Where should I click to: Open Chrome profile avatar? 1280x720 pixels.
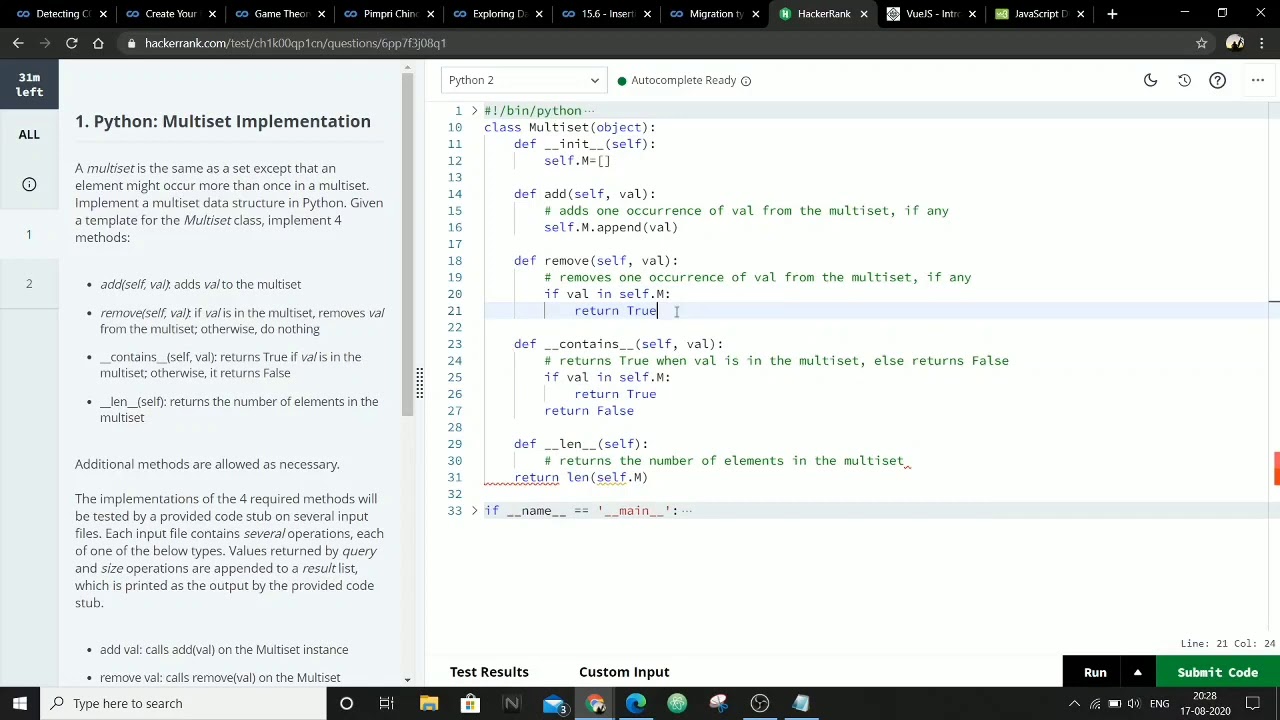pos(1234,43)
